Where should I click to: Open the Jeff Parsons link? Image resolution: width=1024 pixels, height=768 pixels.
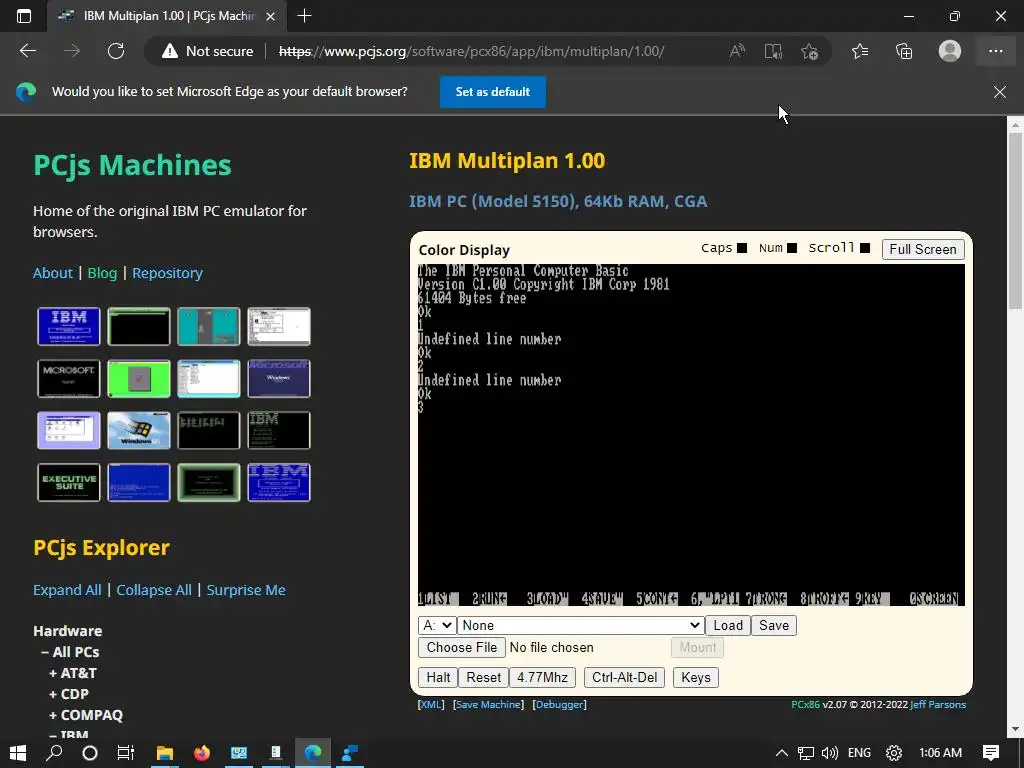[x=938, y=705]
